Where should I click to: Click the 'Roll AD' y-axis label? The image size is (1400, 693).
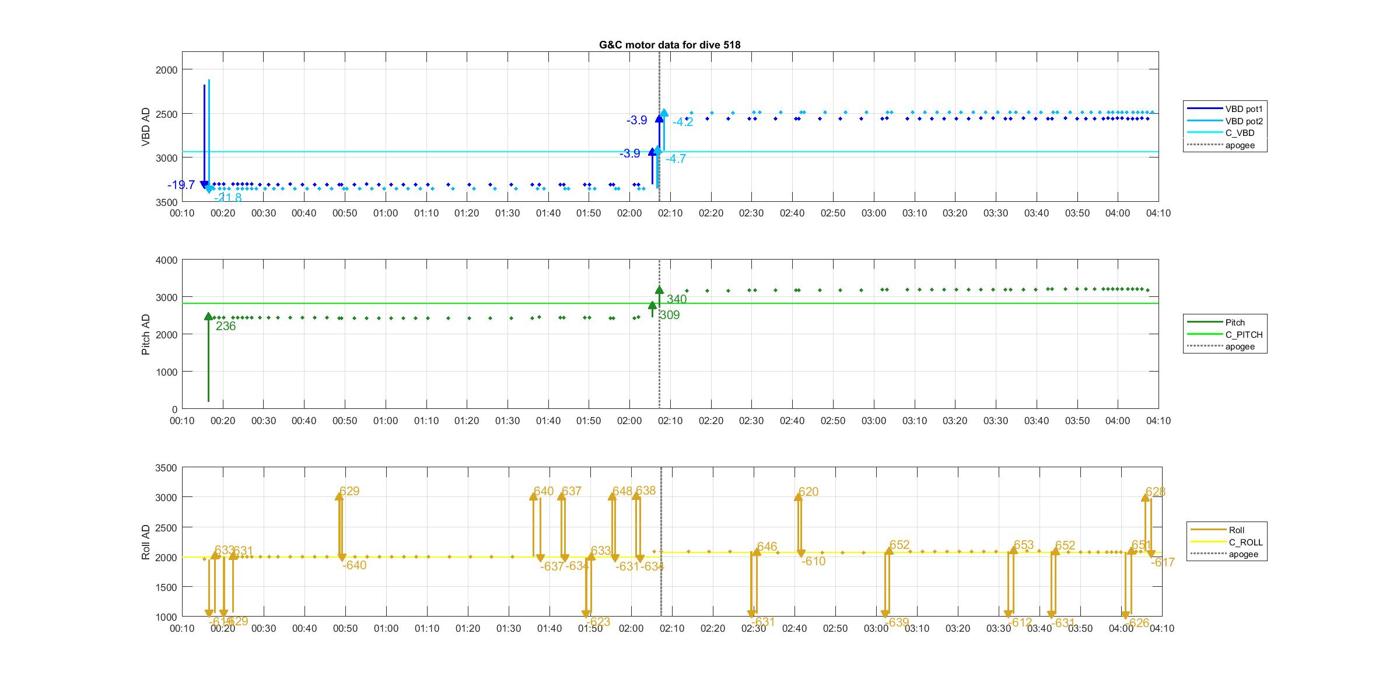coord(146,541)
